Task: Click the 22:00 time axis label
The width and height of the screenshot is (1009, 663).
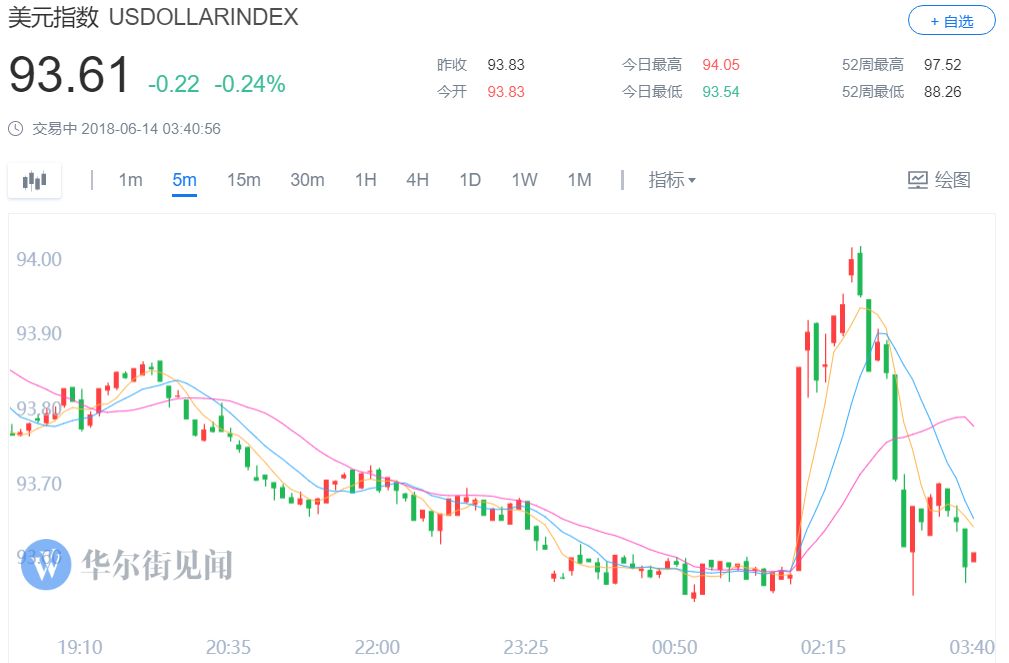Action: click(377, 647)
